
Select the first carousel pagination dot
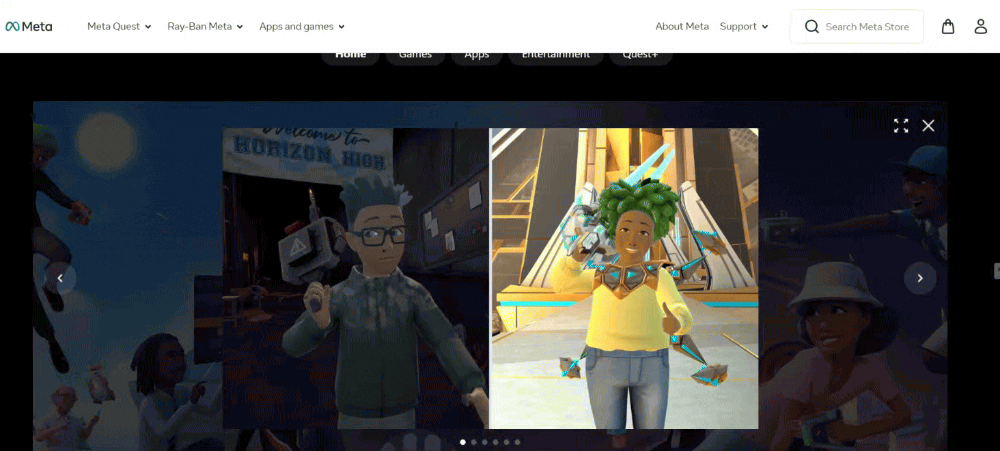point(463,442)
